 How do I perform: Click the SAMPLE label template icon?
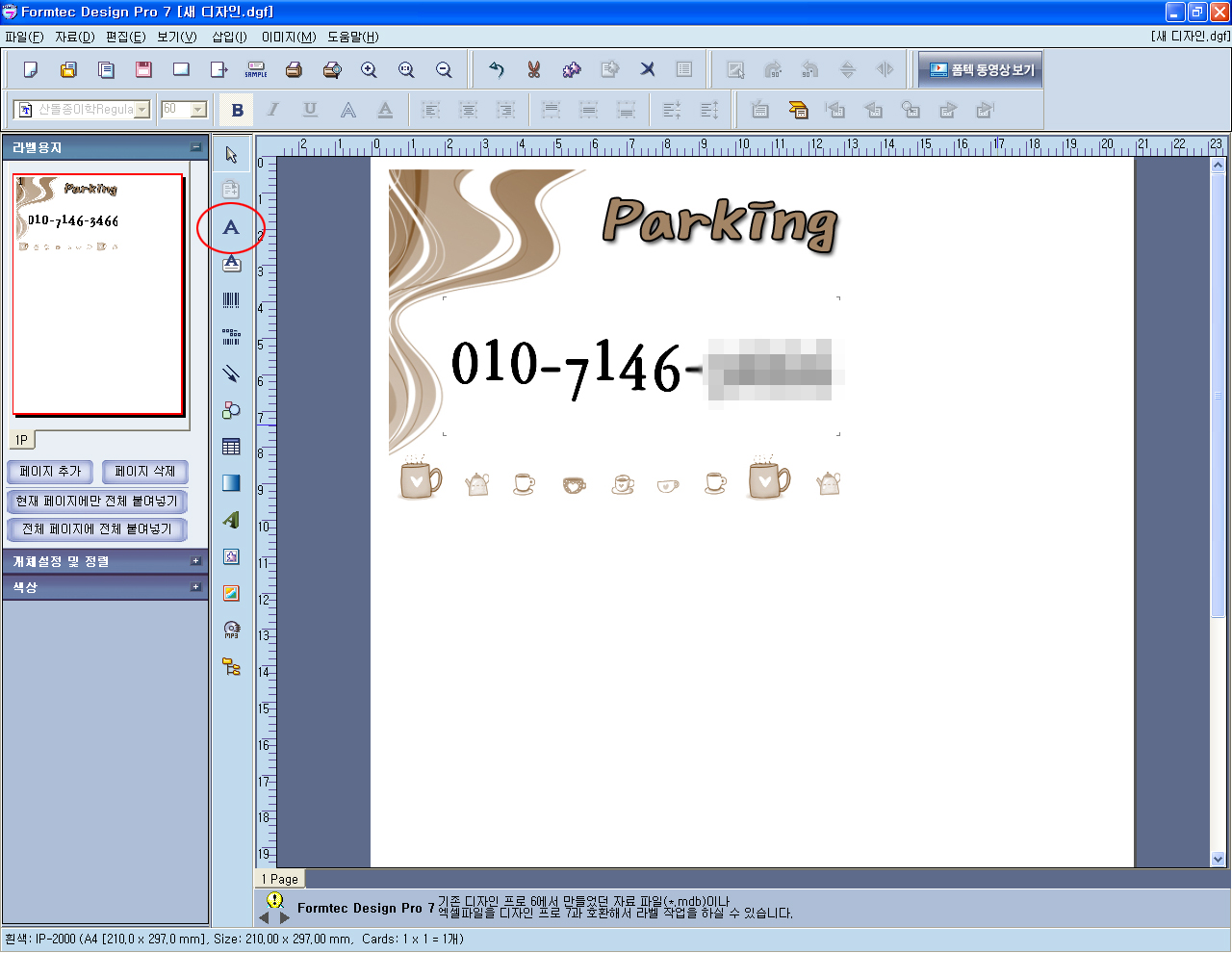coord(256,69)
